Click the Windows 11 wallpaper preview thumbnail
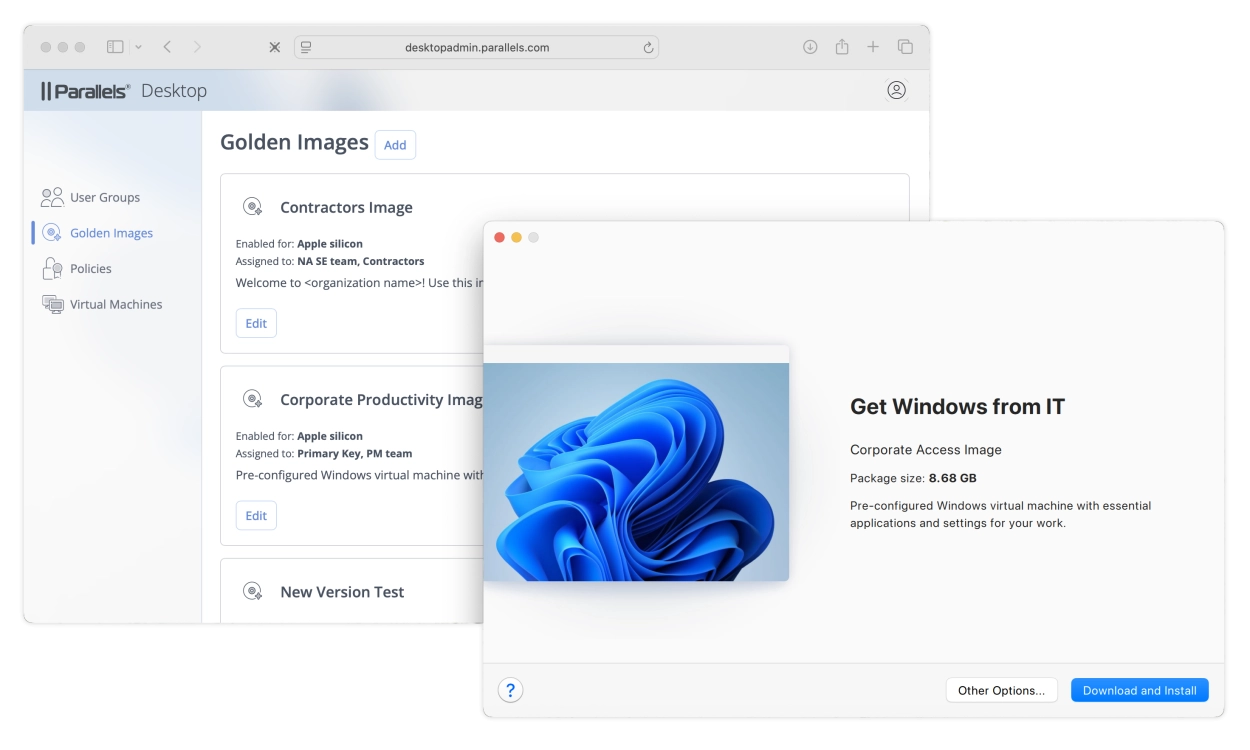 tap(636, 470)
